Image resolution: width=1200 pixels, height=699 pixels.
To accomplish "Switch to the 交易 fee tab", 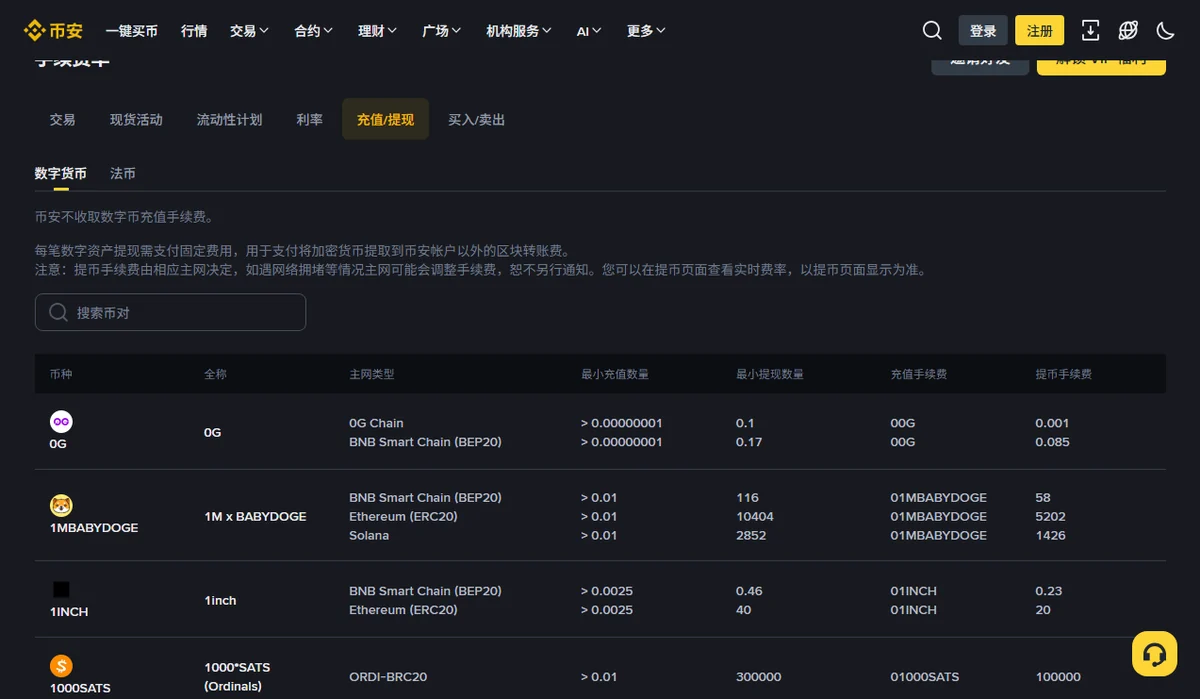I will pyautogui.click(x=62, y=119).
